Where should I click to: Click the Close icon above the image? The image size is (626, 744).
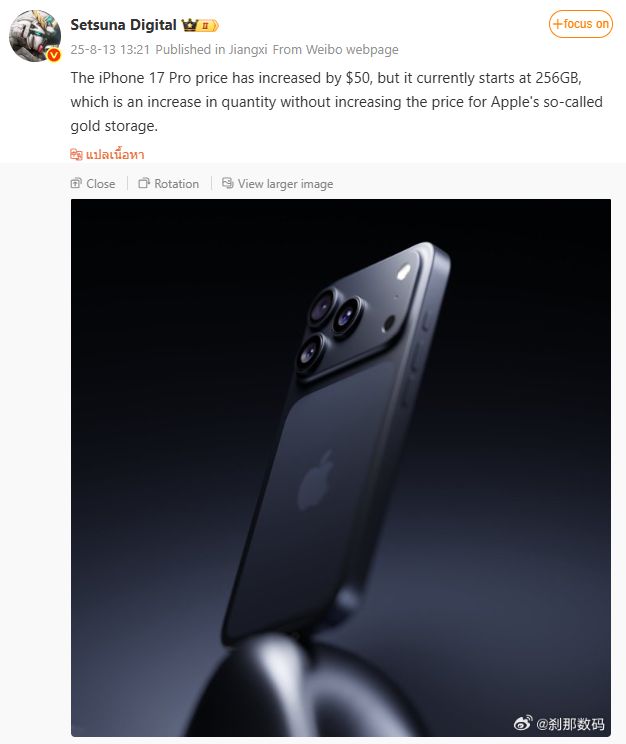click(x=76, y=183)
